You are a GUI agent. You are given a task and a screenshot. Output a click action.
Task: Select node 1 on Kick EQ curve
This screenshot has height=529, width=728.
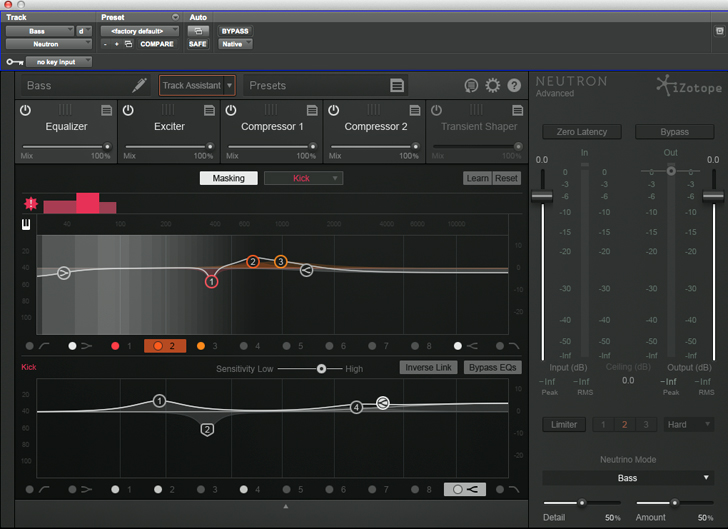[x=159, y=401]
